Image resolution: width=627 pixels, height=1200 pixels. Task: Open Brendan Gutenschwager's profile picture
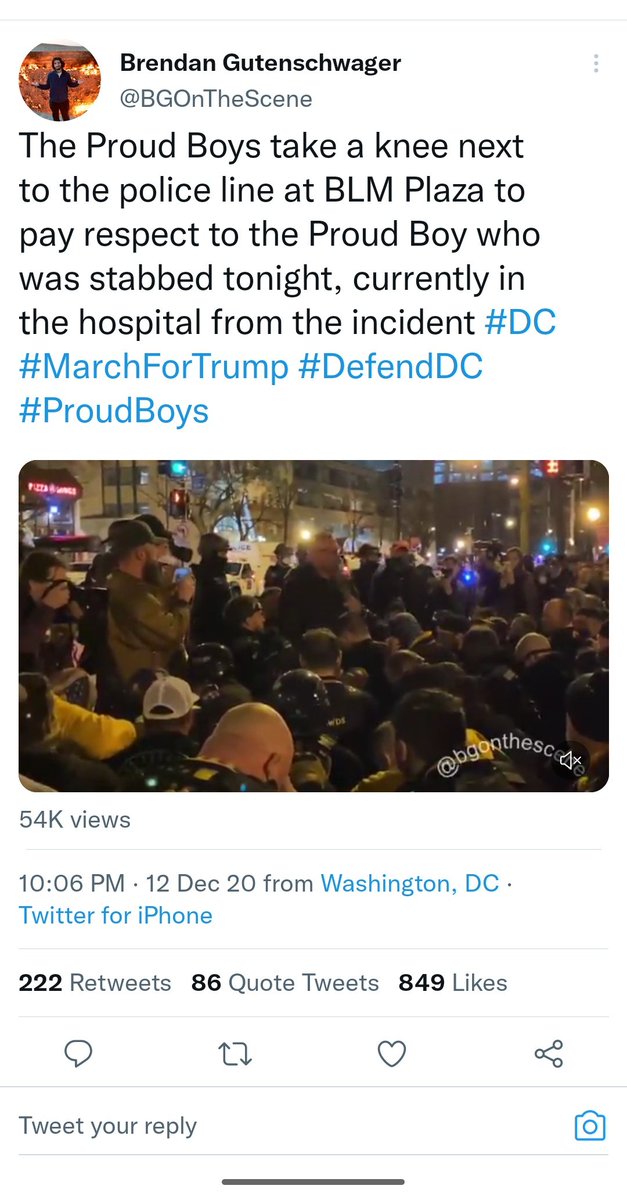point(57,81)
